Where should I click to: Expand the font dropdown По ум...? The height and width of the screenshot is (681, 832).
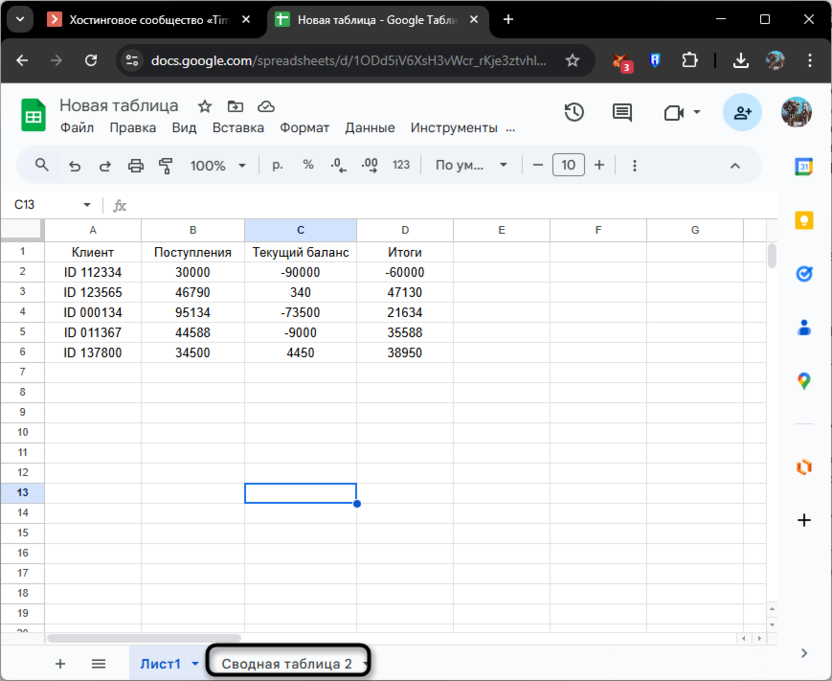[x=471, y=166]
